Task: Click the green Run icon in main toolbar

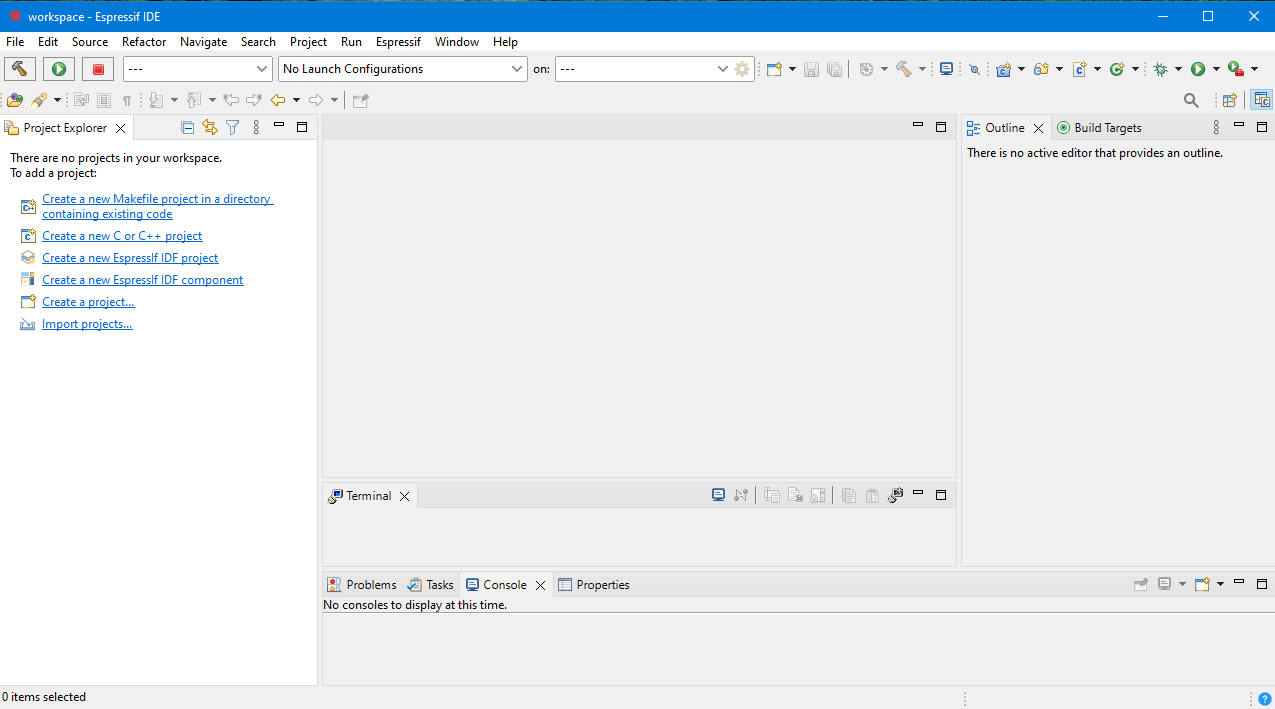Action: point(1198,69)
